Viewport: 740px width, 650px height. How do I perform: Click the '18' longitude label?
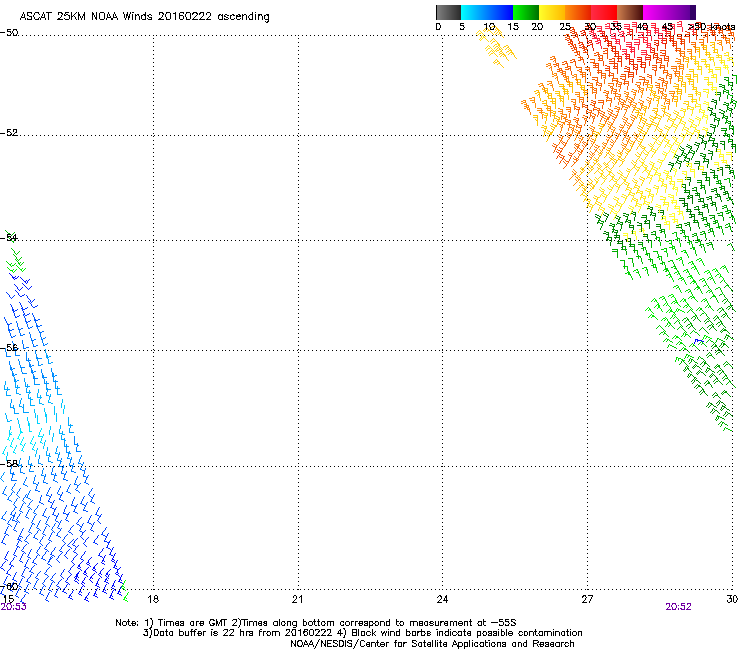[x=153, y=599]
